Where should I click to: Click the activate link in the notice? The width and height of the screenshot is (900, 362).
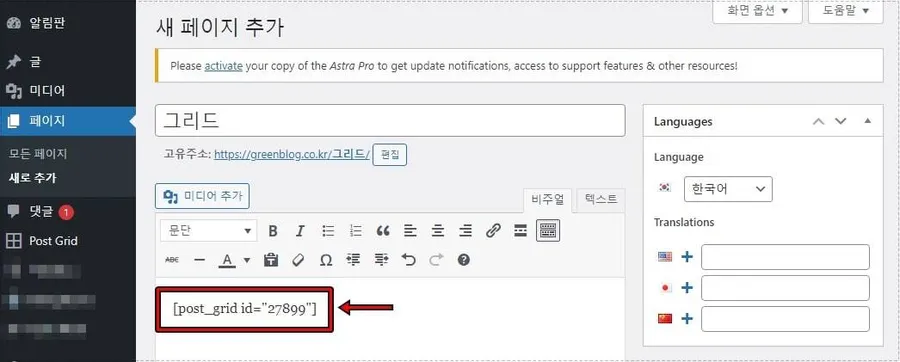coord(223,65)
